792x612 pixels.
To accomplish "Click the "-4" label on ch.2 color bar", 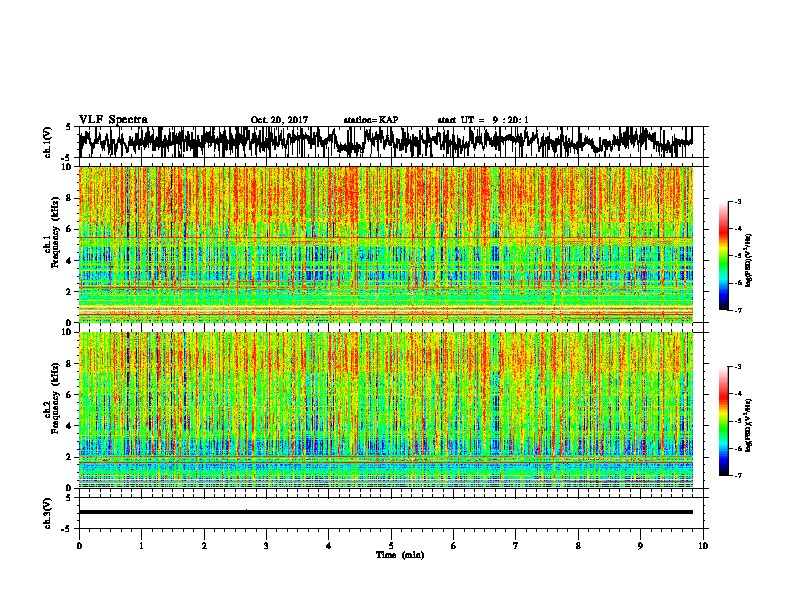I will click(x=737, y=394).
